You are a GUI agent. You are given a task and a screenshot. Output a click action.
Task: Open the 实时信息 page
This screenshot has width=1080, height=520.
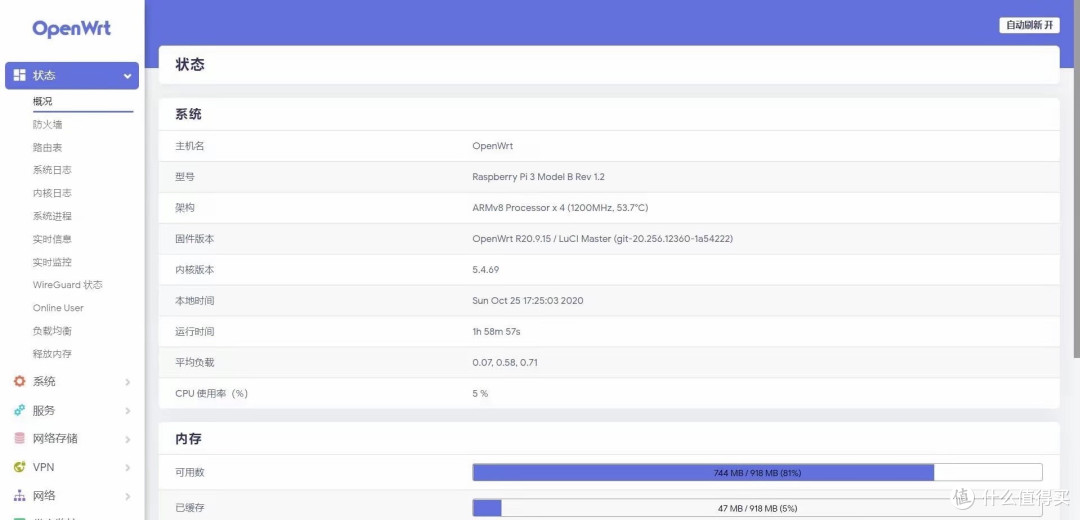(x=52, y=239)
